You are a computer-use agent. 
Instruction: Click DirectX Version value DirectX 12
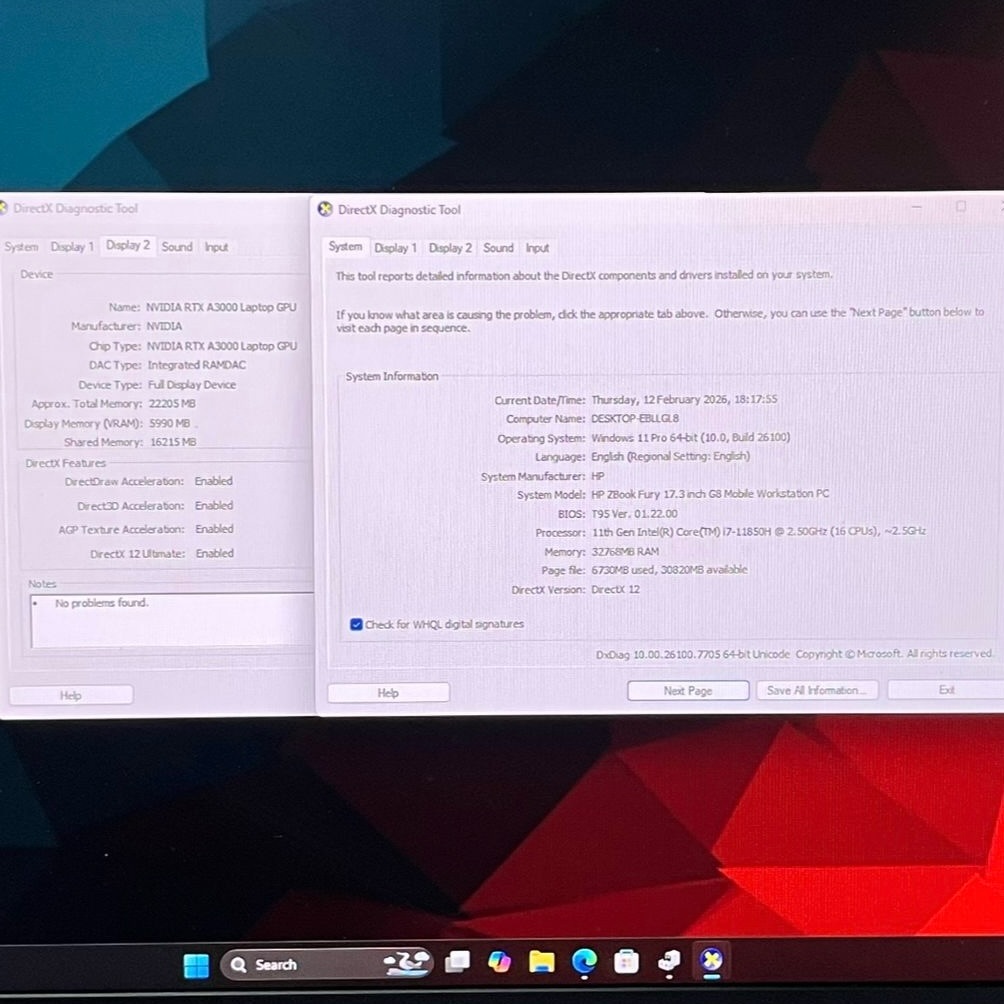tap(615, 589)
